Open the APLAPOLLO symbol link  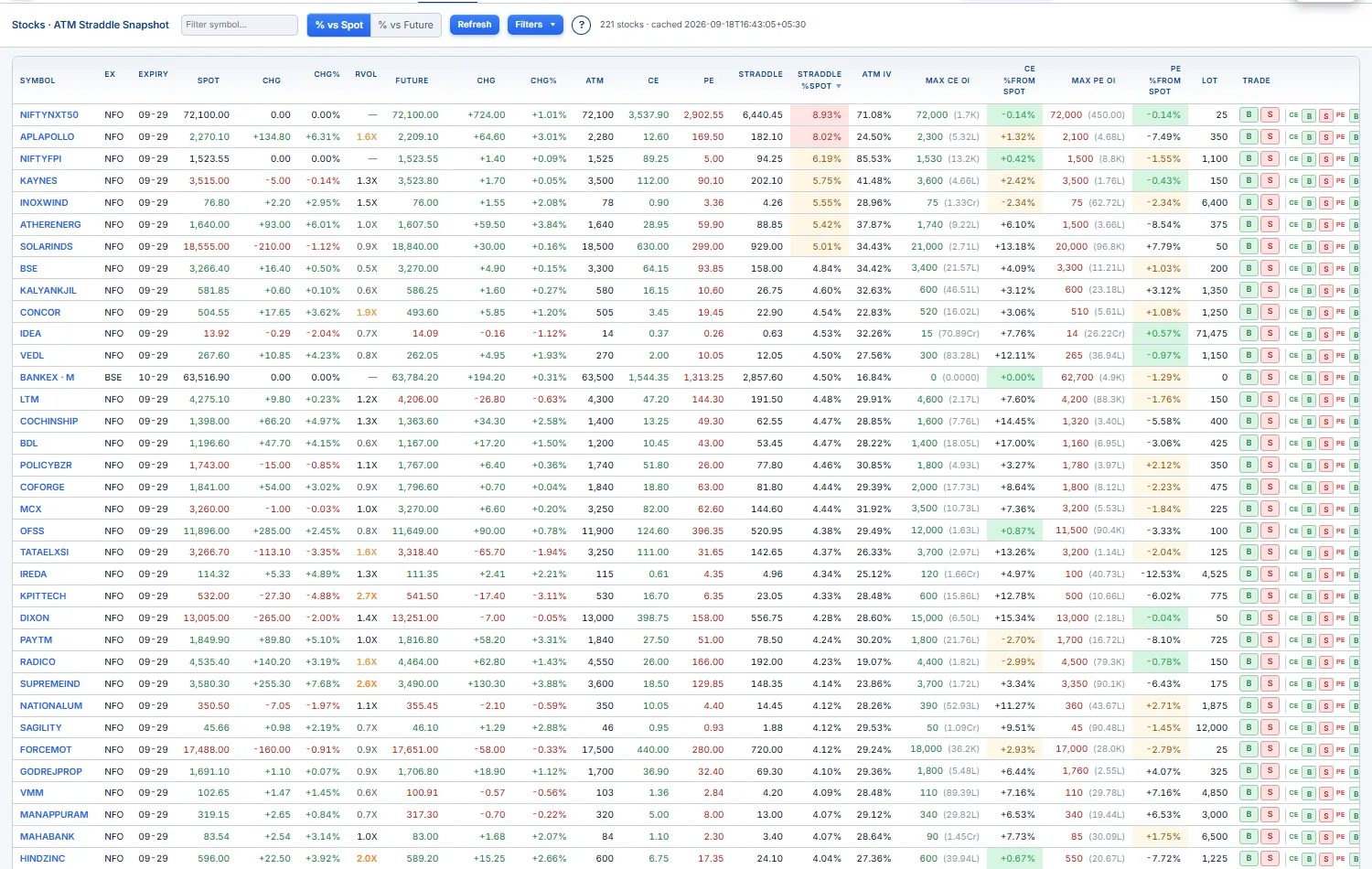coord(48,137)
